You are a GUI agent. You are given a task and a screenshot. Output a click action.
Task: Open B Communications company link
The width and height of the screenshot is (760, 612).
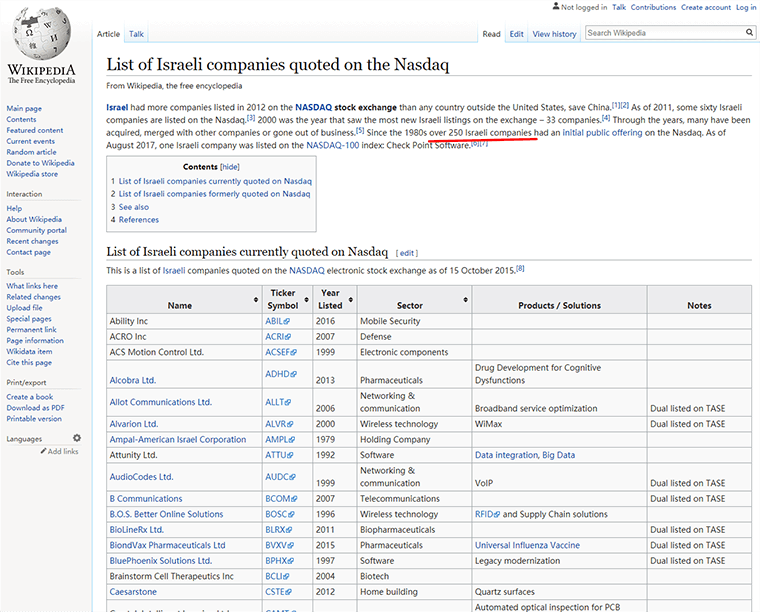pos(146,499)
